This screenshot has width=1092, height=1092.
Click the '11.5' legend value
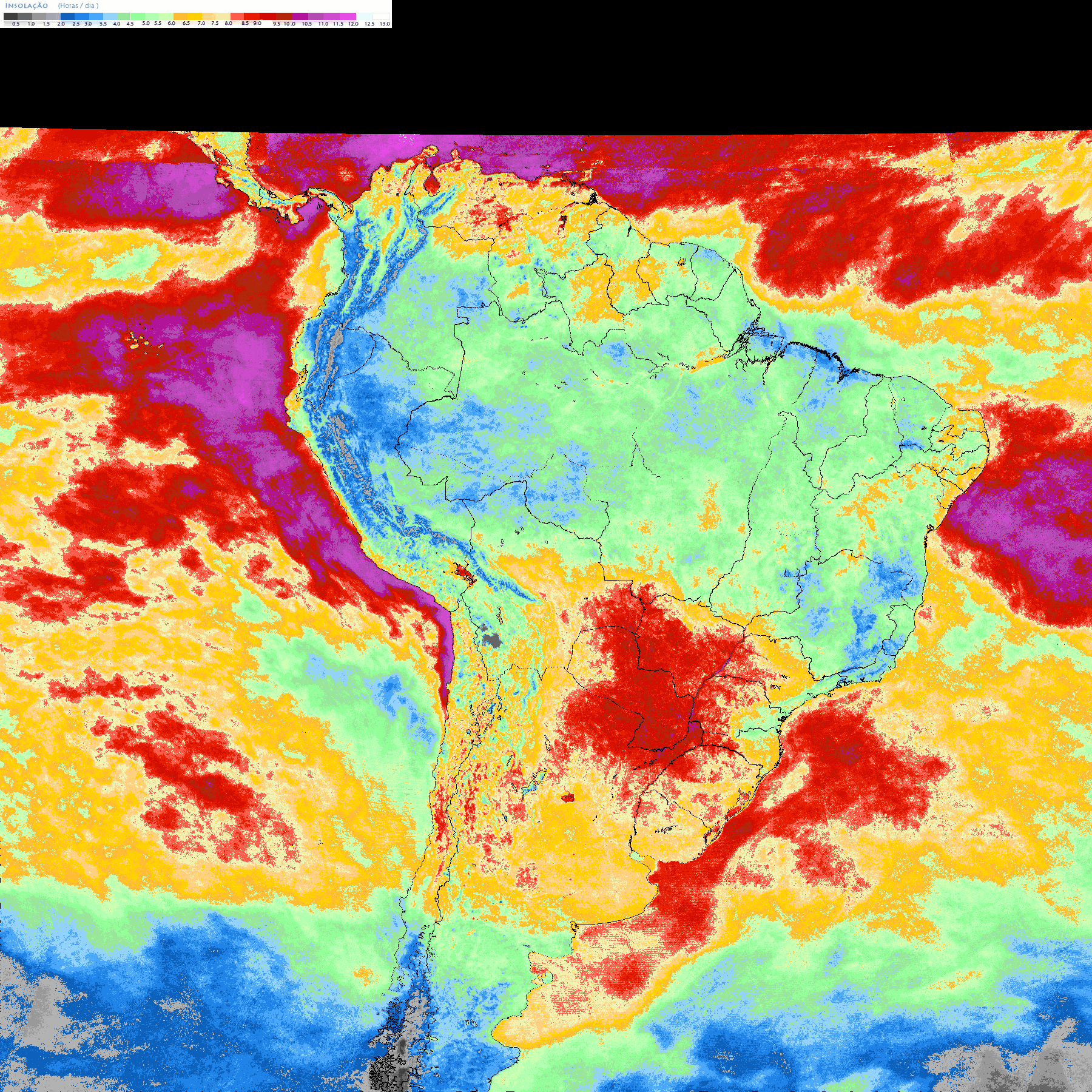pos(339,24)
